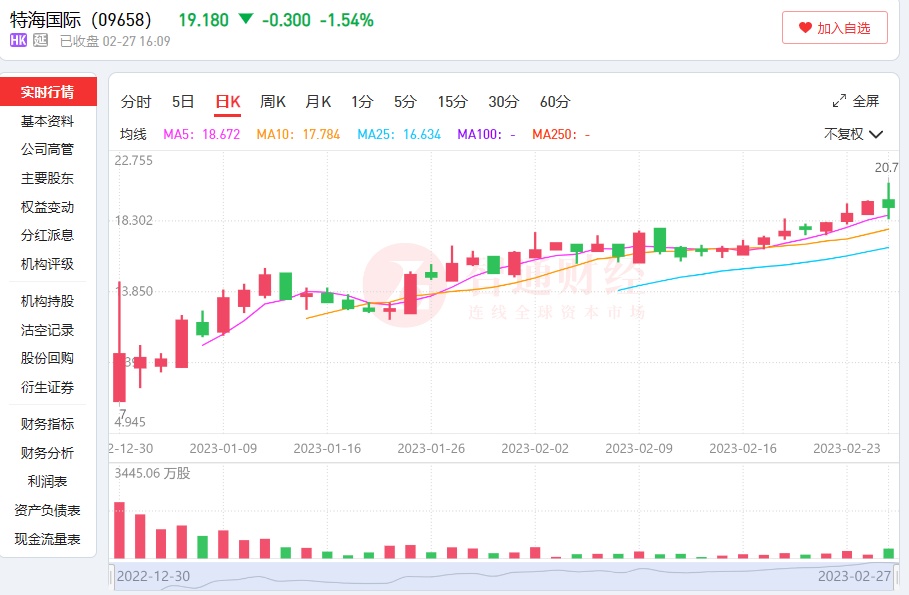The width and height of the screenshot is (909, 595).
Task: Open 实时行情 in the sidebar
Action: 48,92
